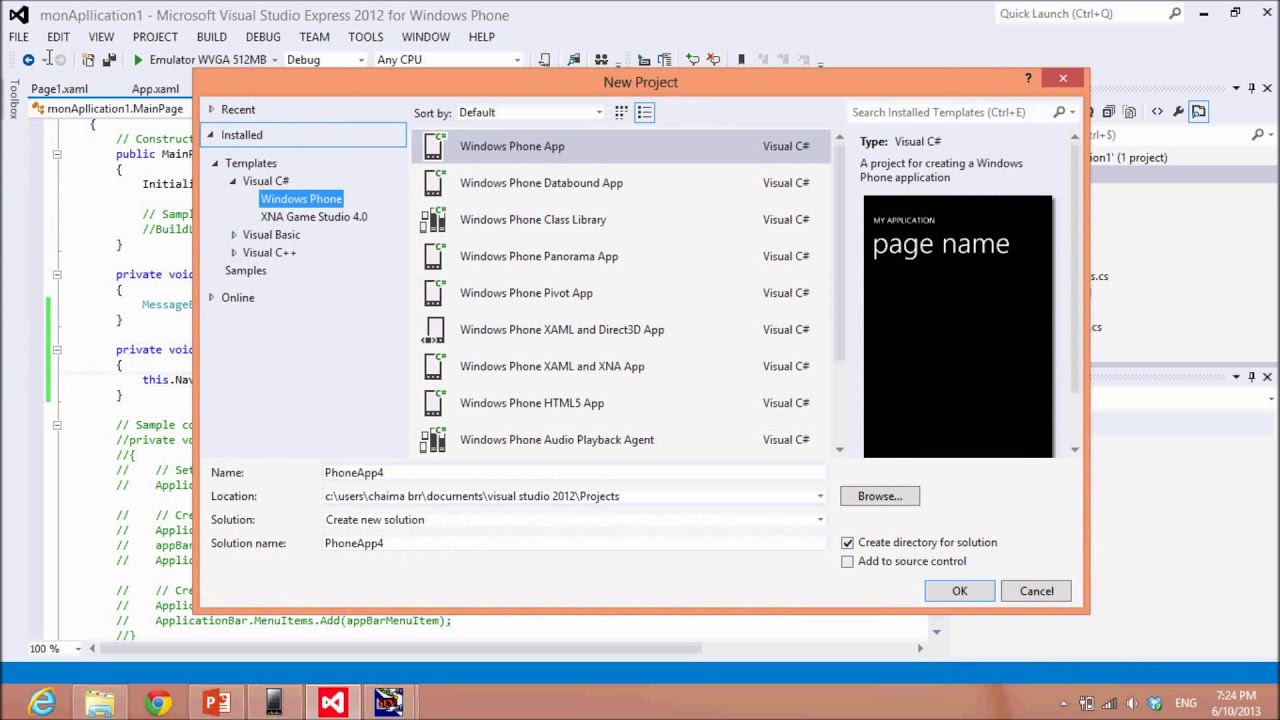1280x720 pixels.
Task: Click Solution Explorer Properties wrench icon
Action: tap(1178, 112)
